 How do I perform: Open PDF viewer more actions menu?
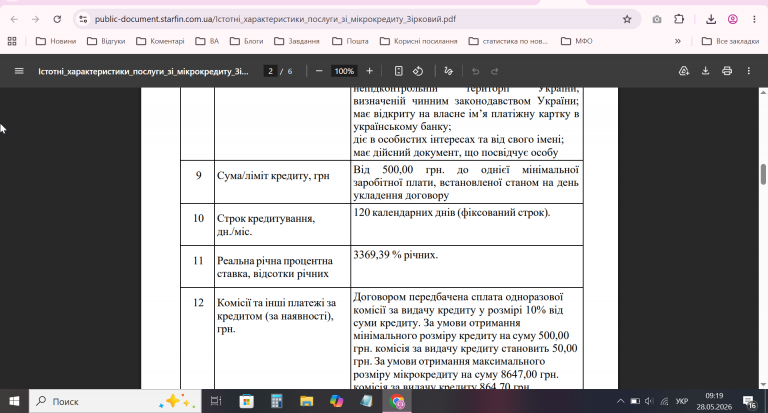[748, 71]
